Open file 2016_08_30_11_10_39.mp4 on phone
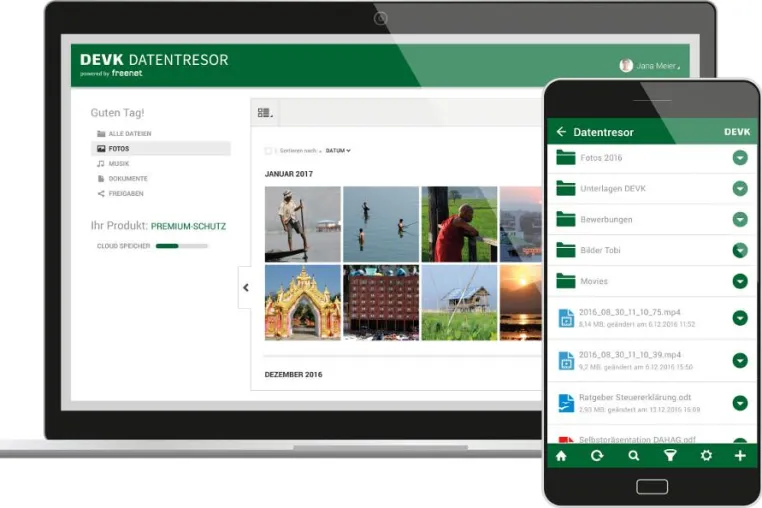This screenshot has height=508, width=762. tap(629, 355)
